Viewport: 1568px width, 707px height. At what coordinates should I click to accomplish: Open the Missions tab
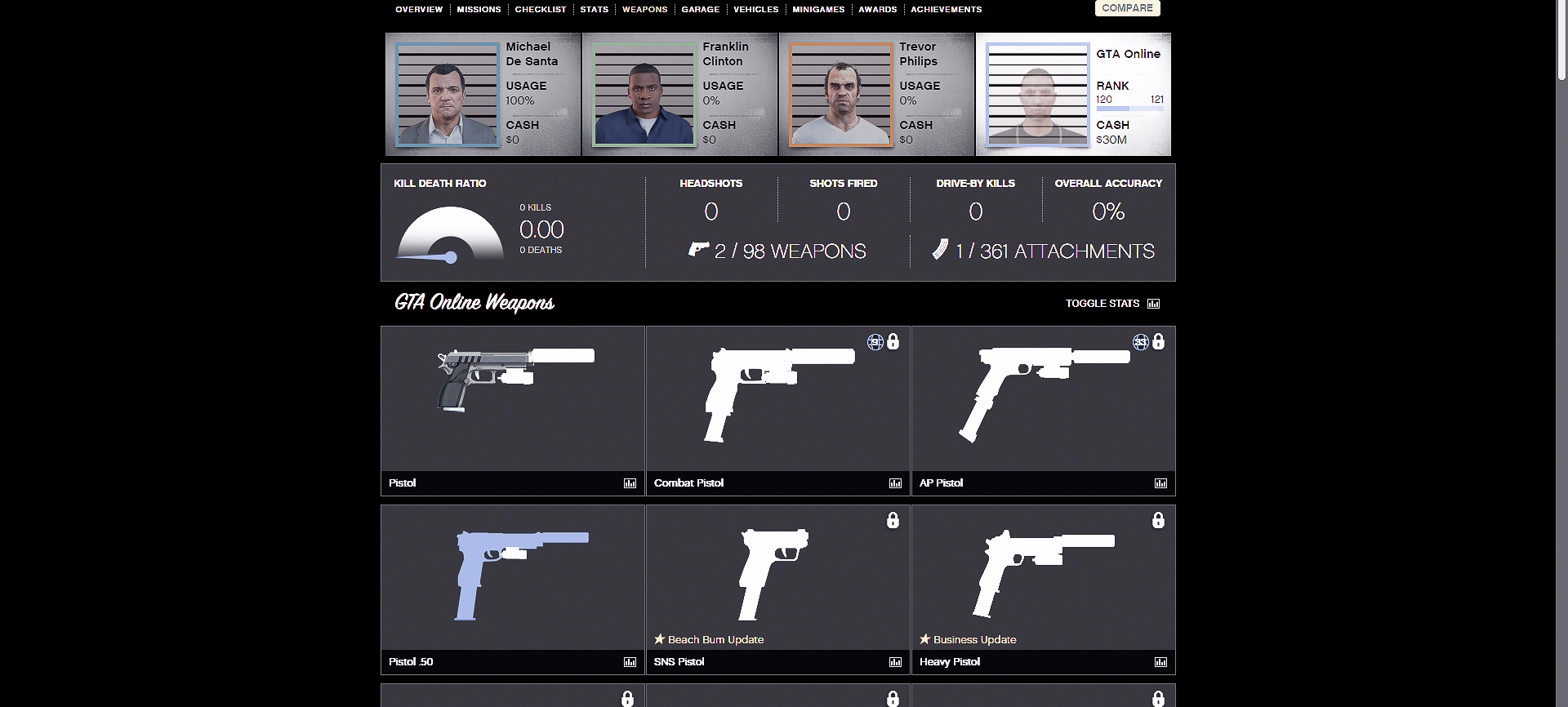pyautogui.click(x=479, y=10)
